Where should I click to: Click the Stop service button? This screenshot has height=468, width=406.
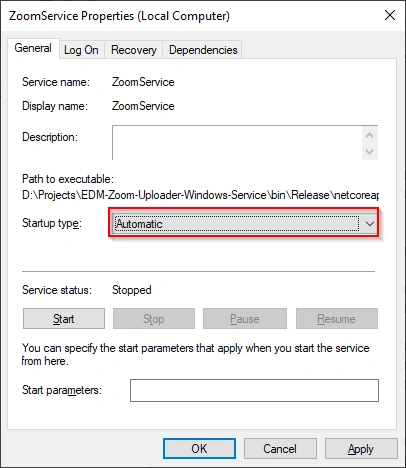pyautogui.click(x=154, y=319)
